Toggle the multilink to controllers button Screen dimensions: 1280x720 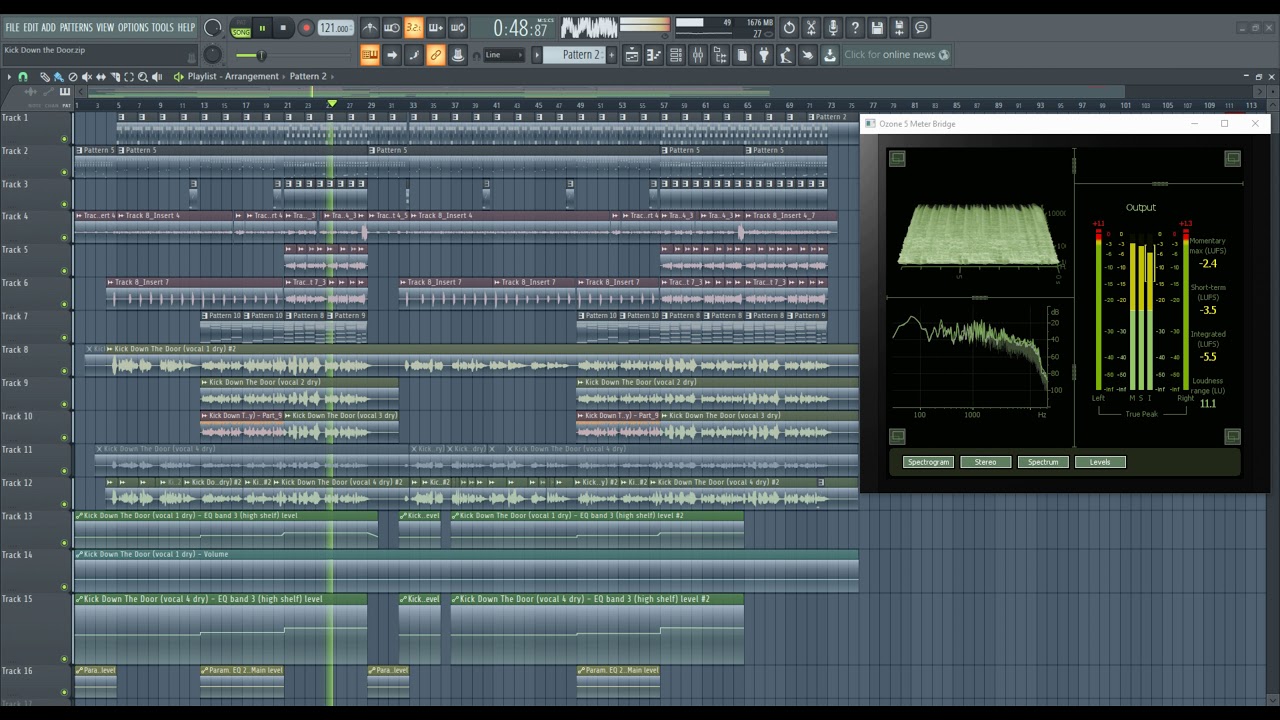(x=436, y=55)
